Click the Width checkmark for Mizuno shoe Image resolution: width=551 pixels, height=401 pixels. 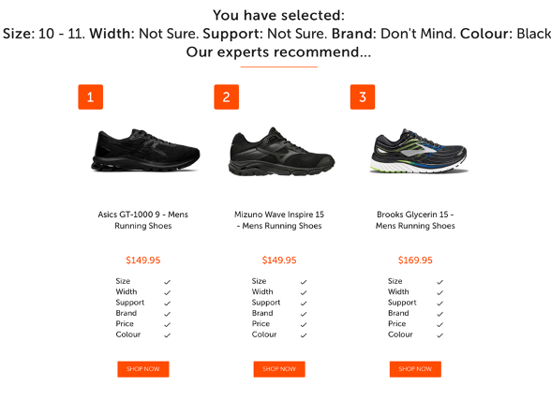point(304,292)
